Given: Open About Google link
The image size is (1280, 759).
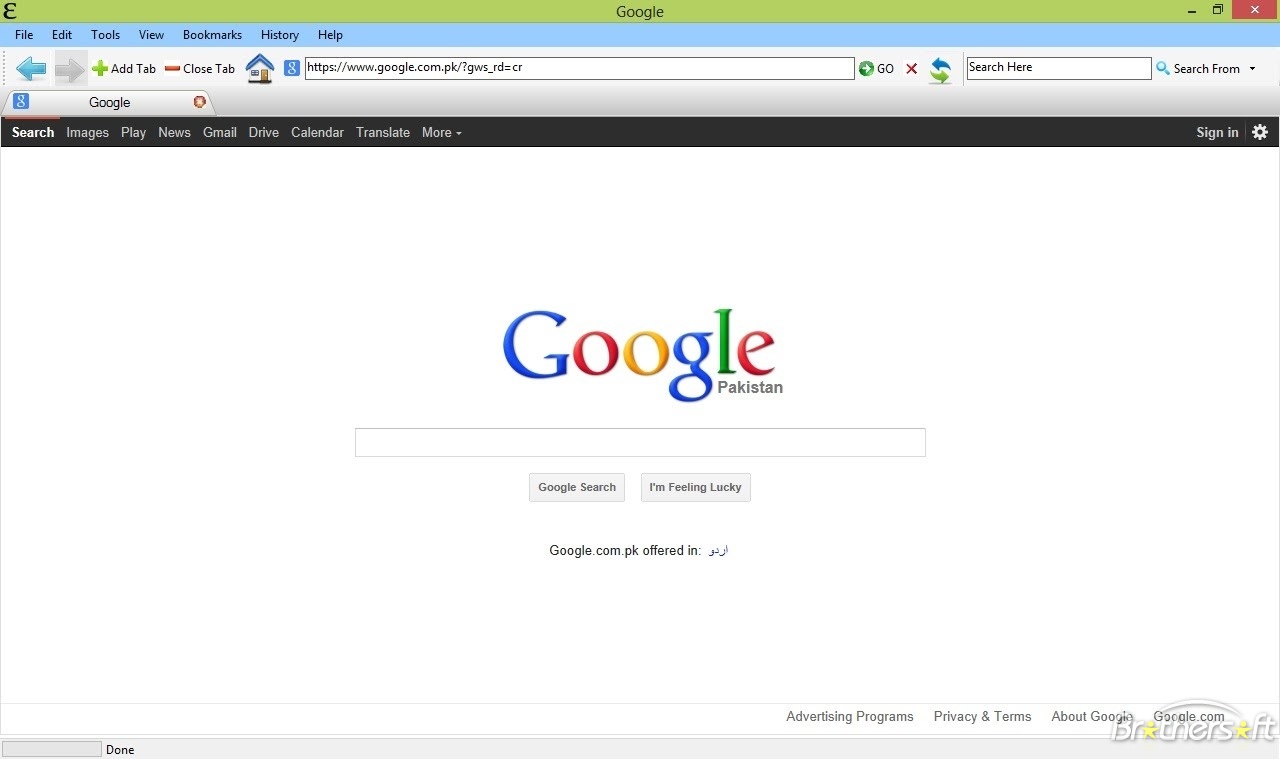Looking at the screenshot, I should coord(1091,716).
